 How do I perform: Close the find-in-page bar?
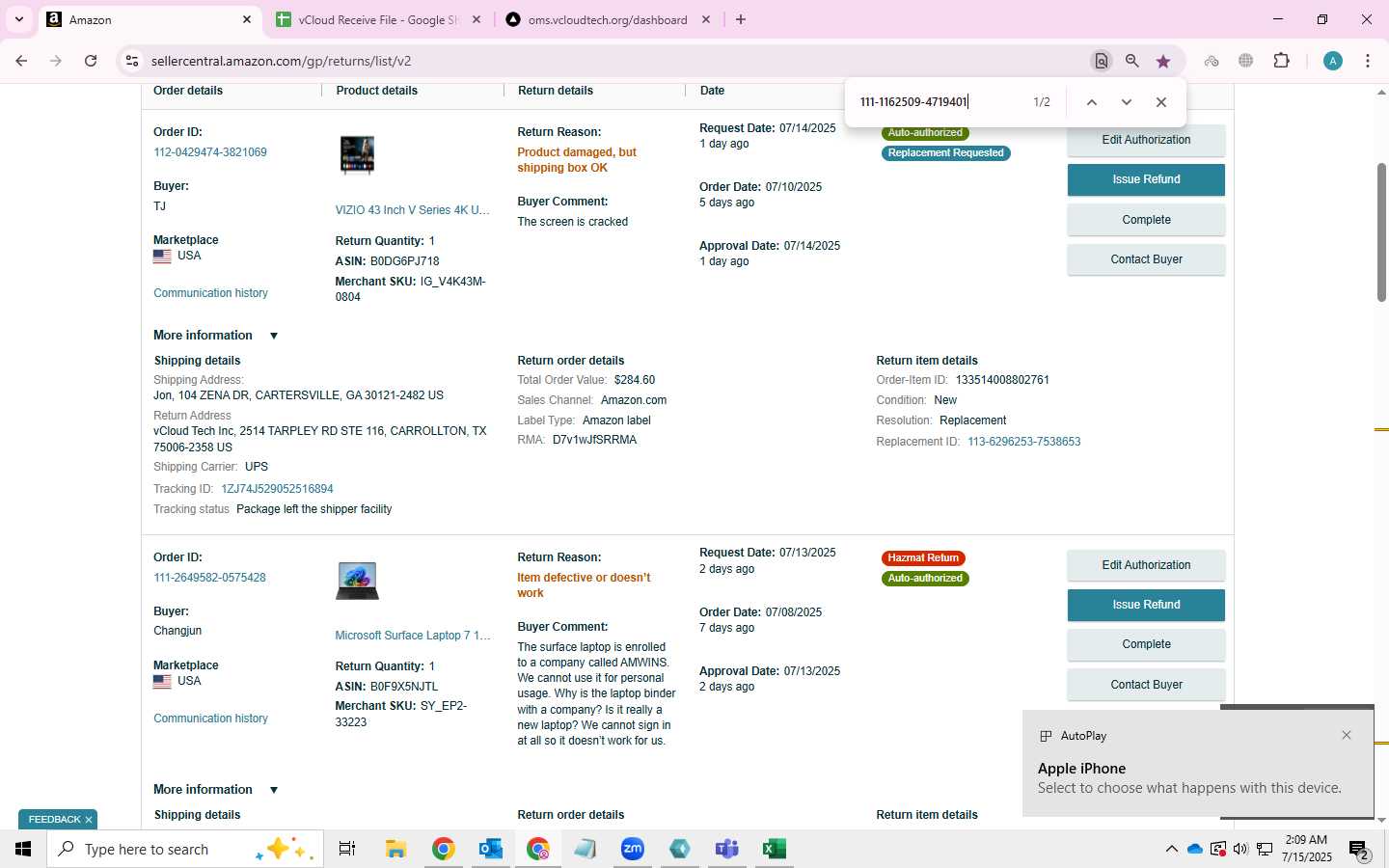1161,102
